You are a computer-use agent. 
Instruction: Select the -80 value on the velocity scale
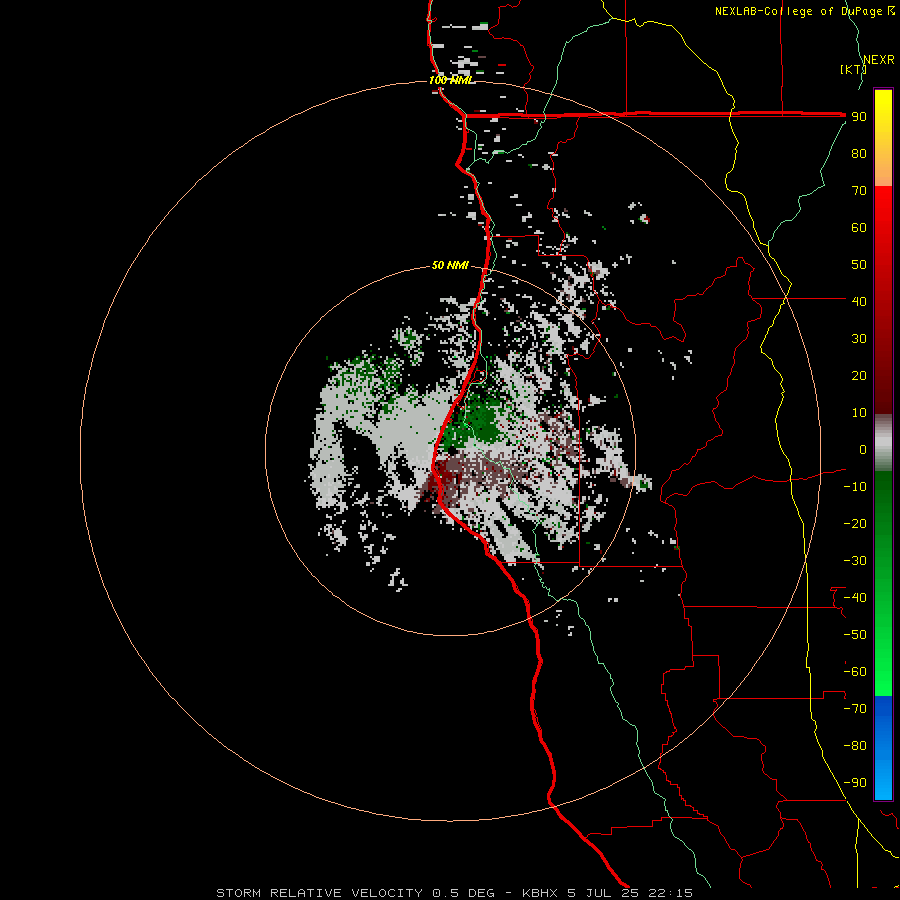855,746
